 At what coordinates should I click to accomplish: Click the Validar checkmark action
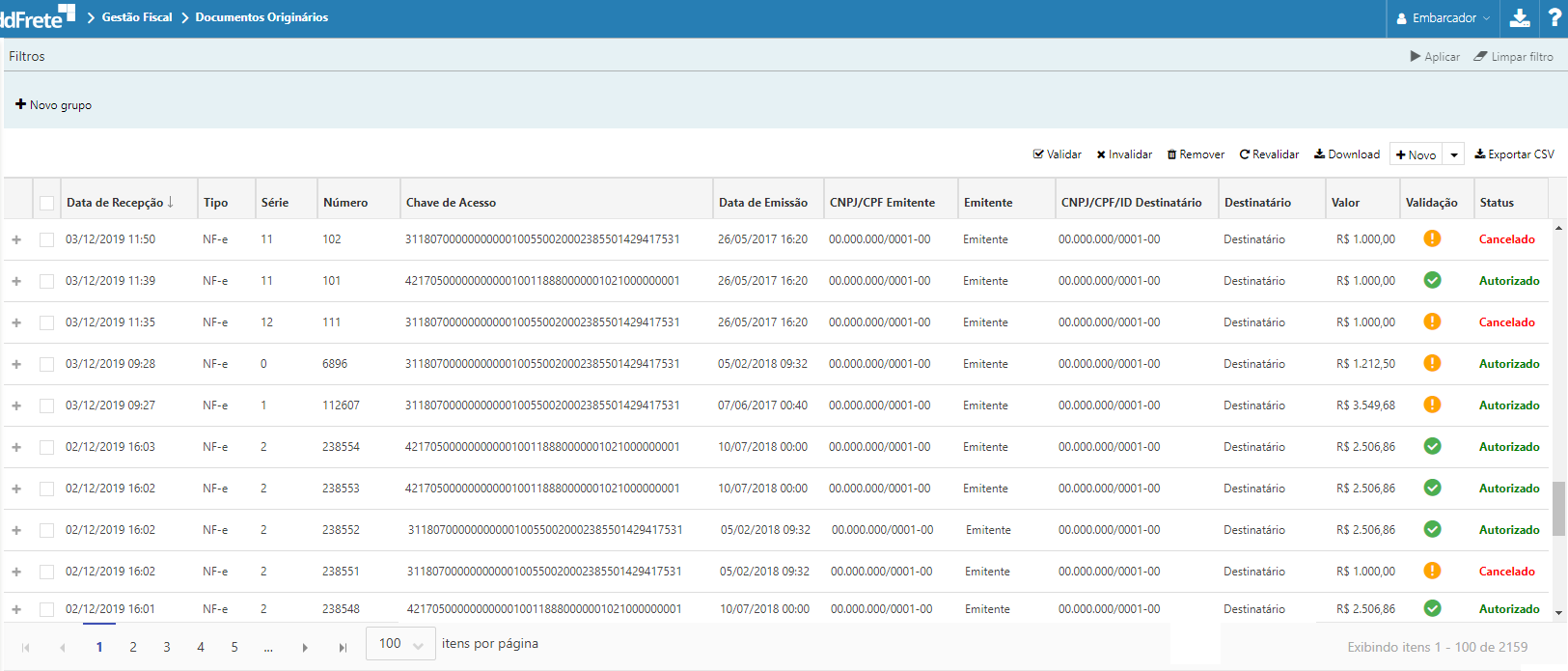[x=1057, y=154]
